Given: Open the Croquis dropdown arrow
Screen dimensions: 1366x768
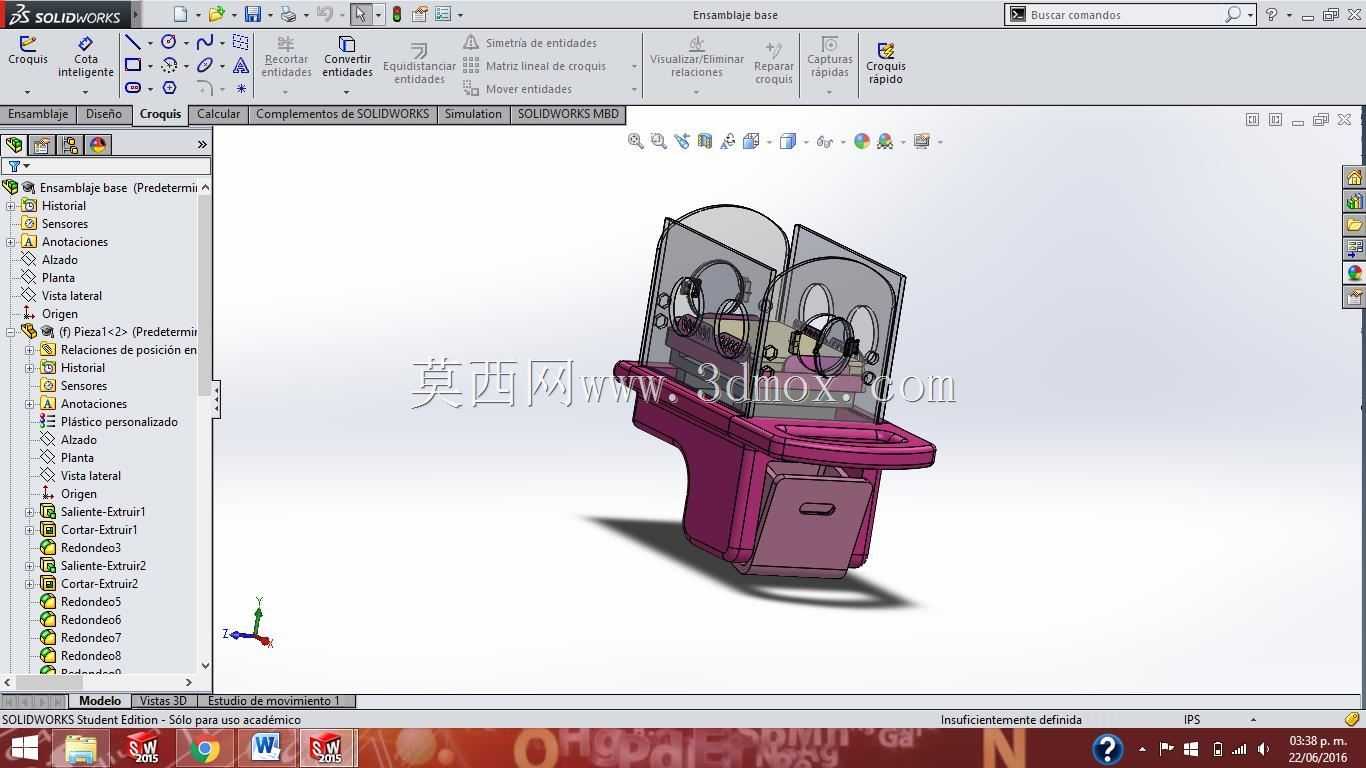Looking at the screenshot, I should click(28, 92).
